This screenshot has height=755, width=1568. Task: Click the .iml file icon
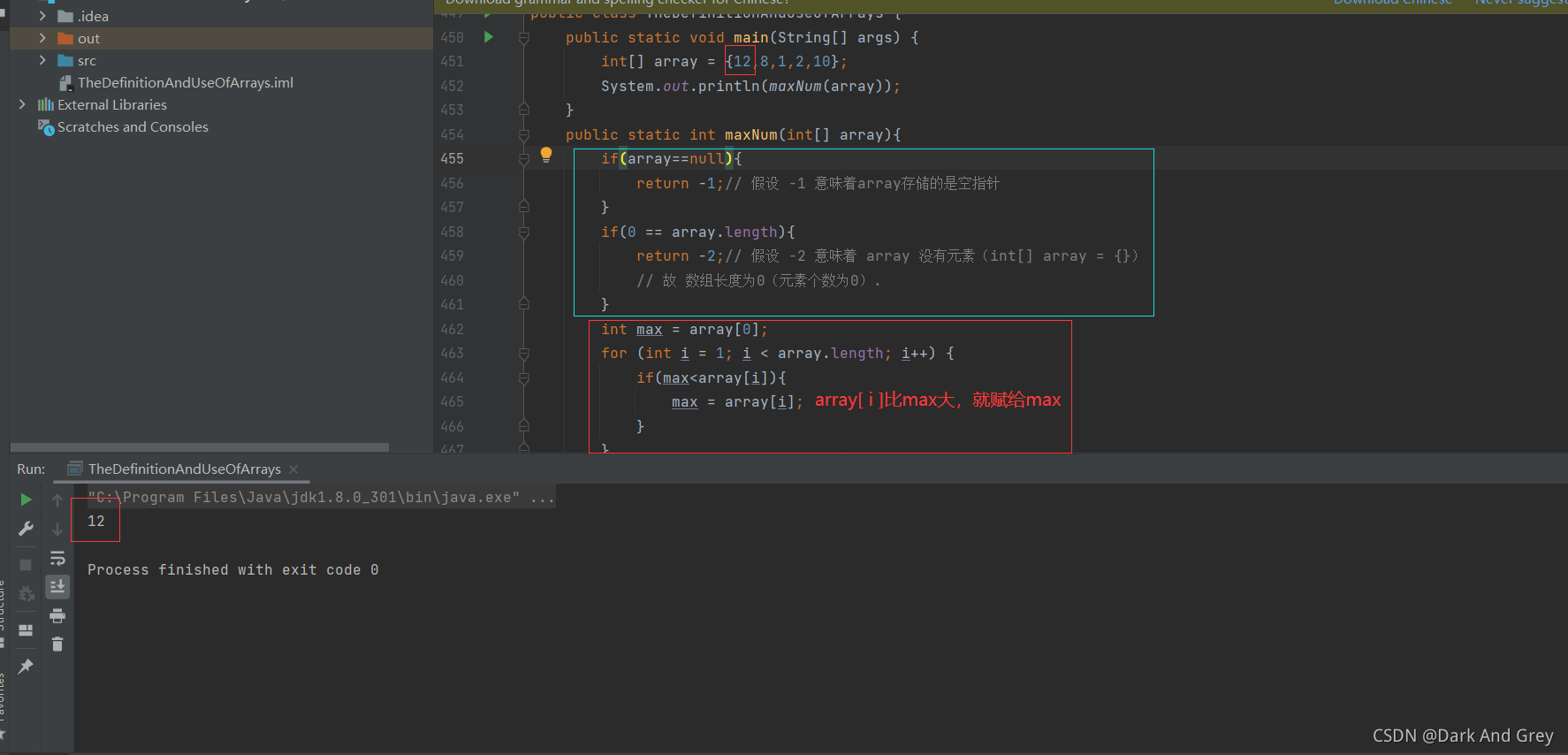[65, 82]
